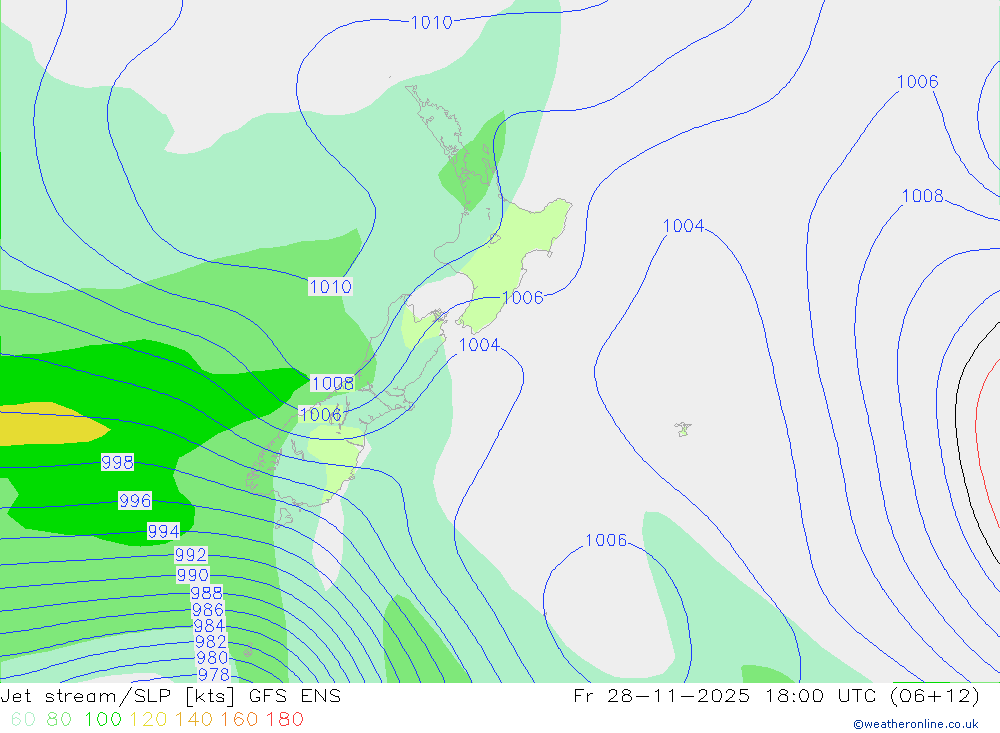Click the 980 isobar label

pos(212,657)
